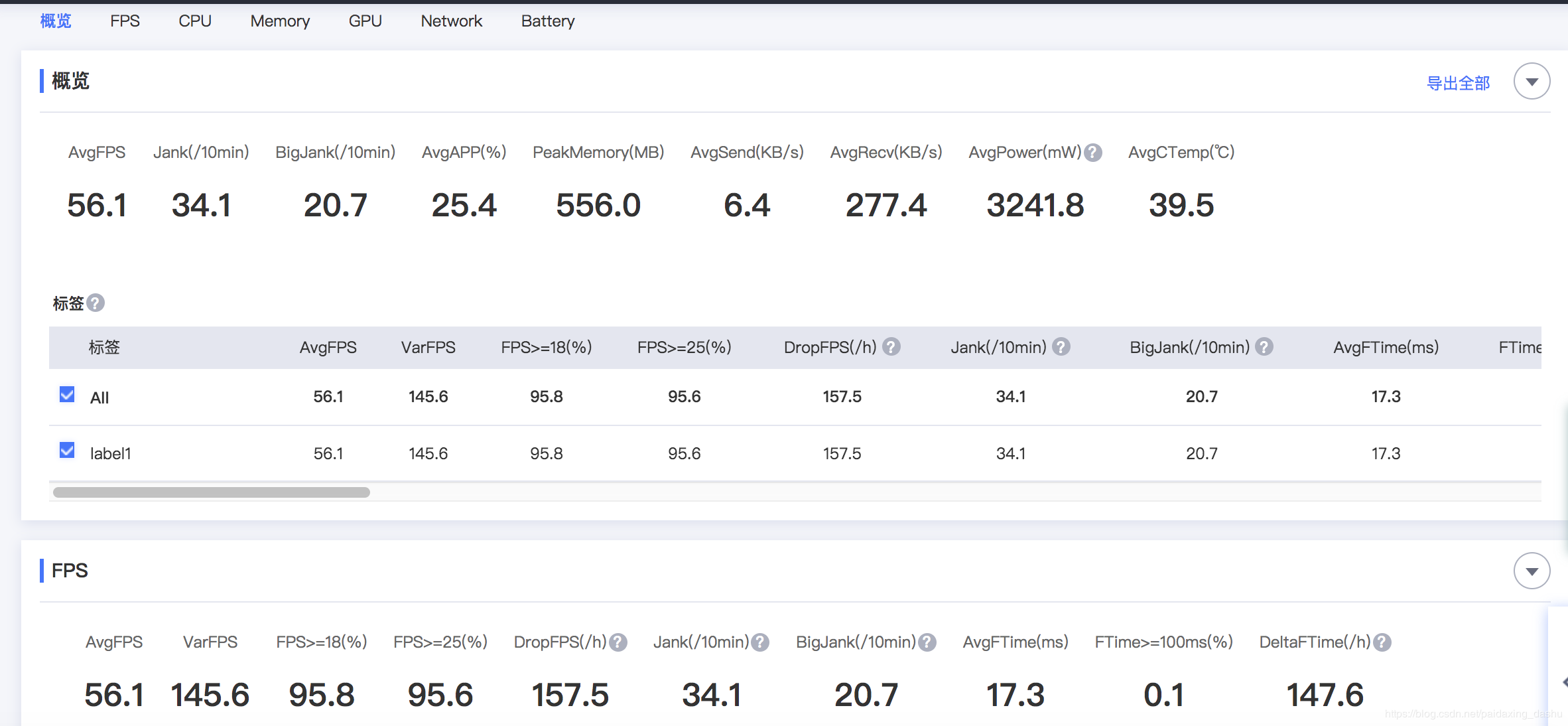
Task: Click Jank(/10min) help icon in FPS section
Action: [760, 642]
